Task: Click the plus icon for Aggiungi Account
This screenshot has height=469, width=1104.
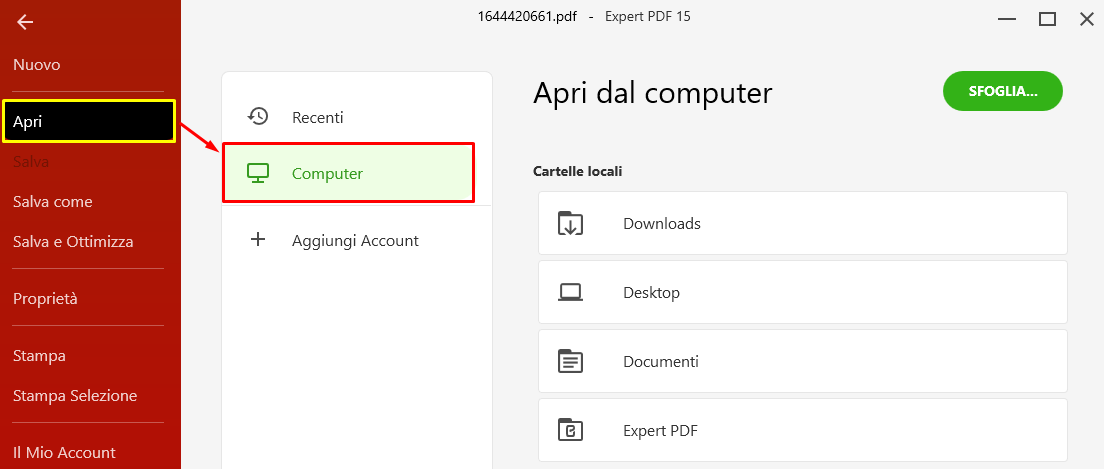Action: [258, 240]
